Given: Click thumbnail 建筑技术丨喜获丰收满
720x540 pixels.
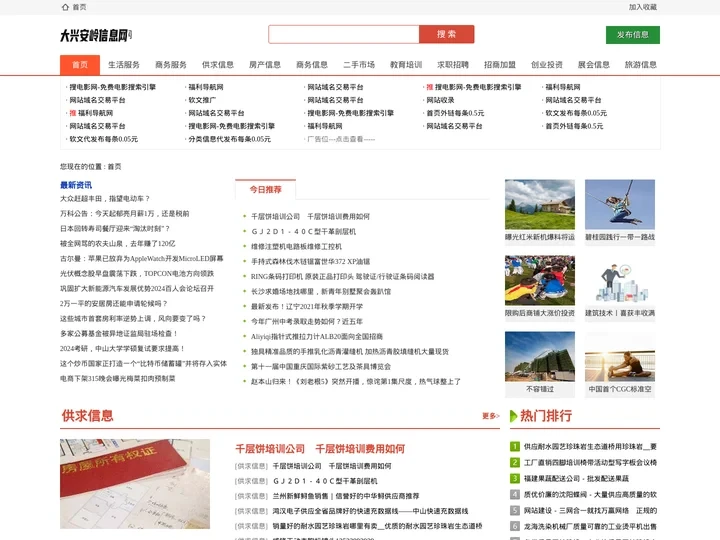Looking at the screenshot, I should pos(620,280).
